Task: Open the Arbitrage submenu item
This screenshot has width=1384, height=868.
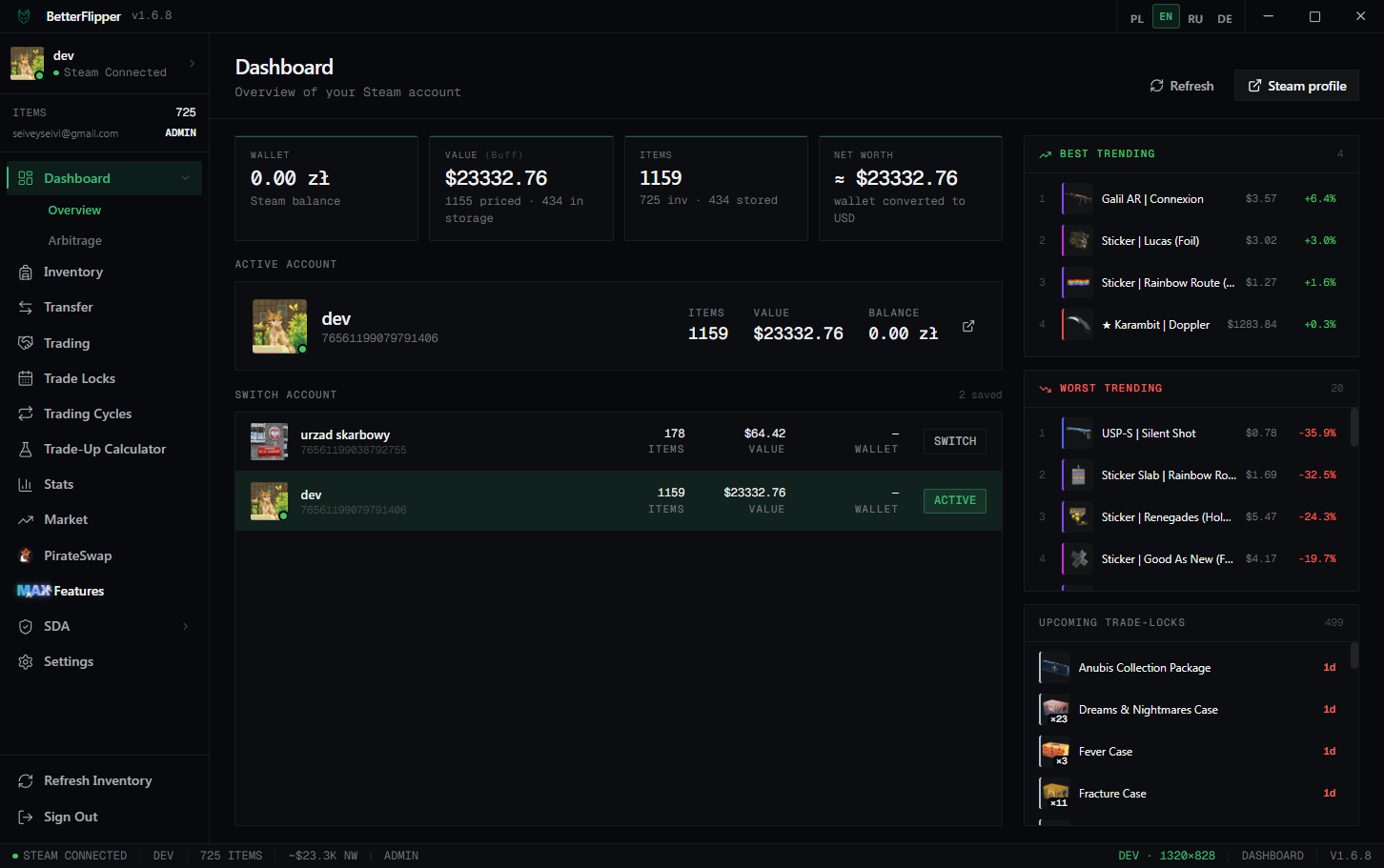Action: coord(75,241)
